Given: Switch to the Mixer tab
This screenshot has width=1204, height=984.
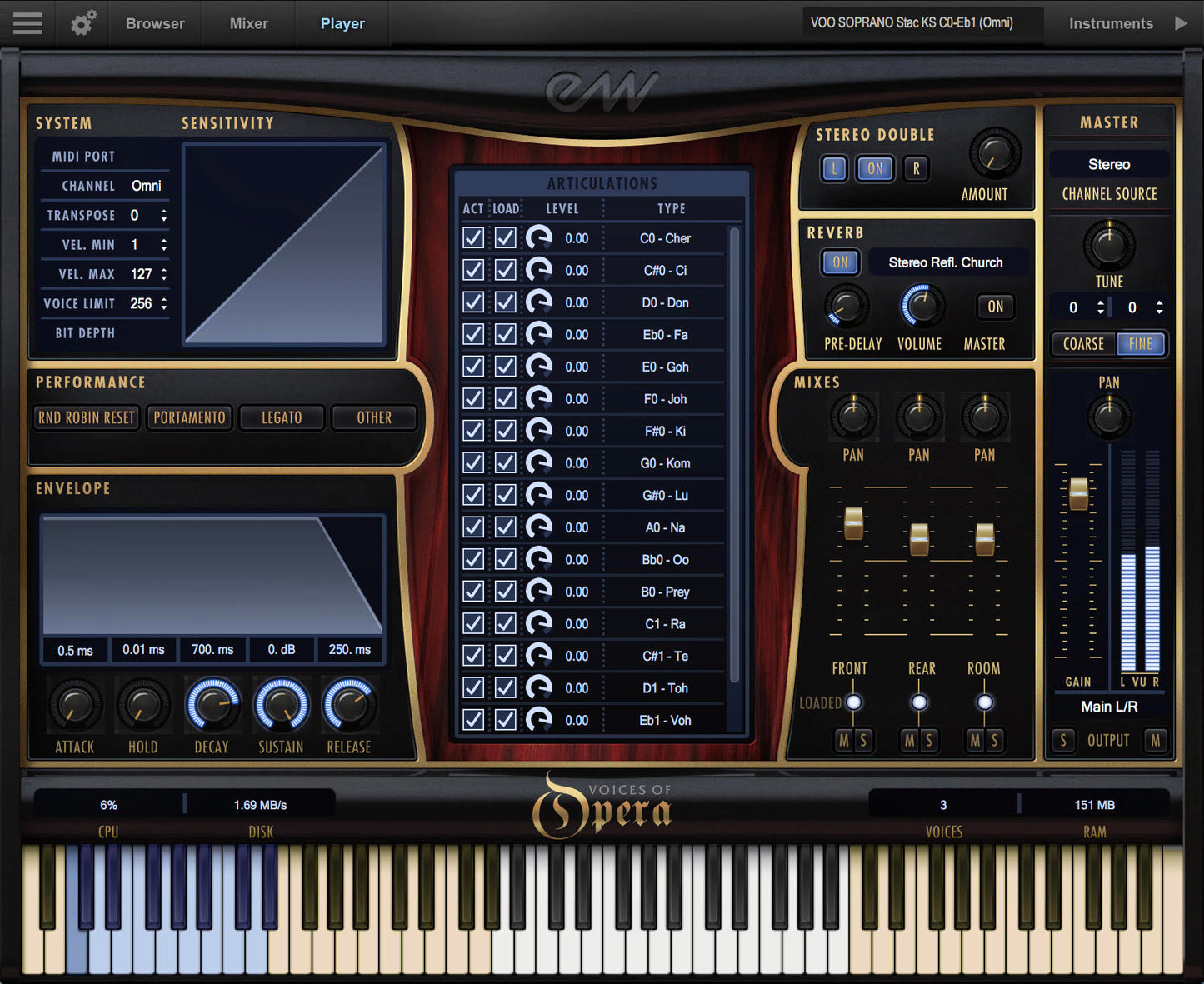Looking at the screenshot, I should tap(248, 23).
